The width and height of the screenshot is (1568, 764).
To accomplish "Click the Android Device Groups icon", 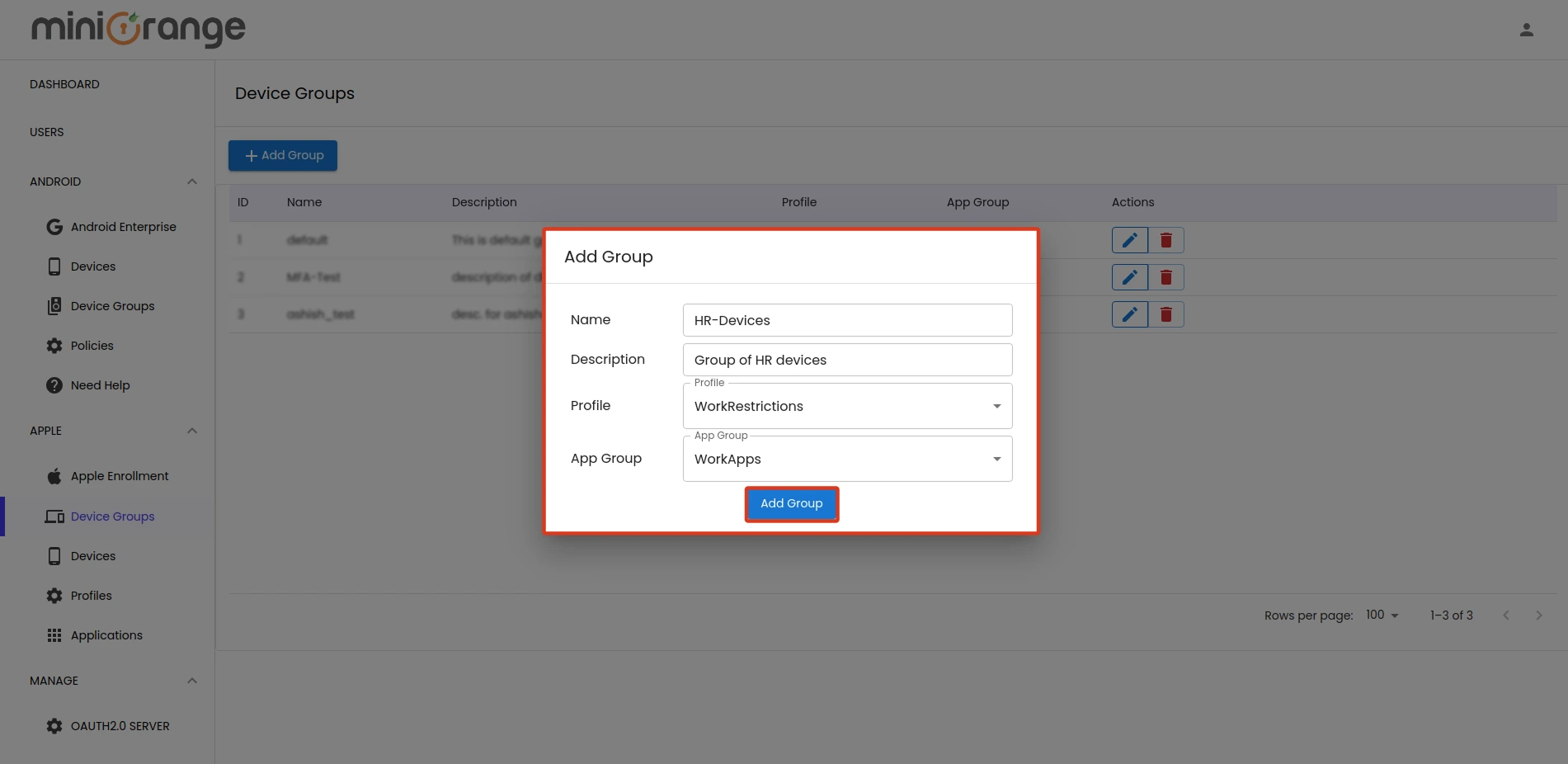I will 54,305.
